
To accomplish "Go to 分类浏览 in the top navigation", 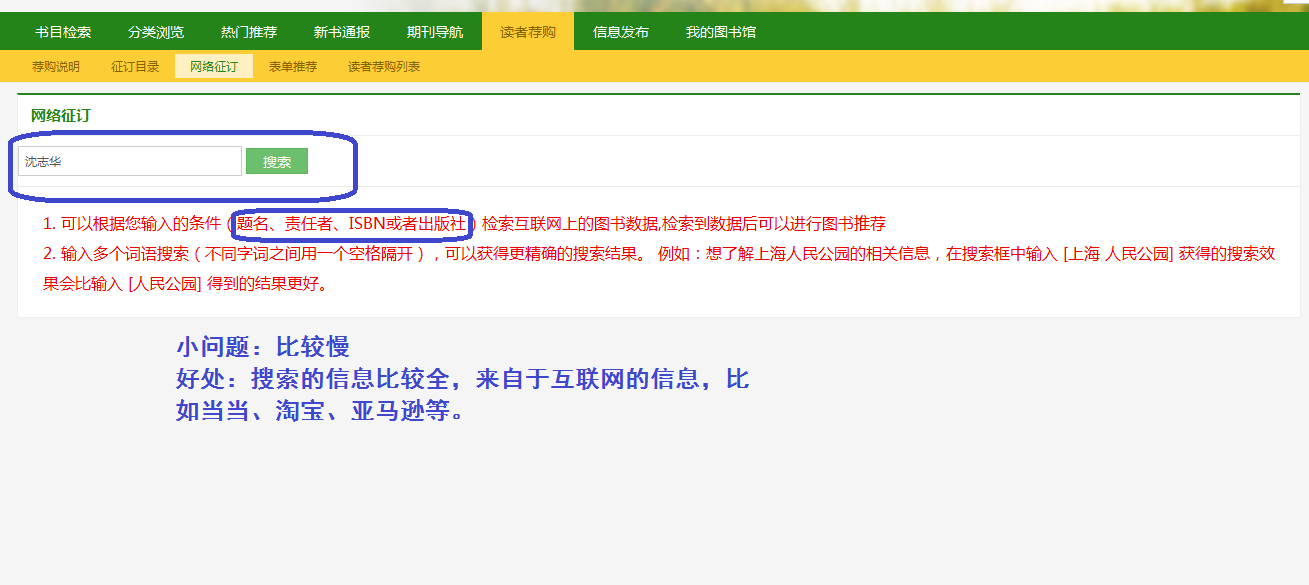I will point(156,32).
